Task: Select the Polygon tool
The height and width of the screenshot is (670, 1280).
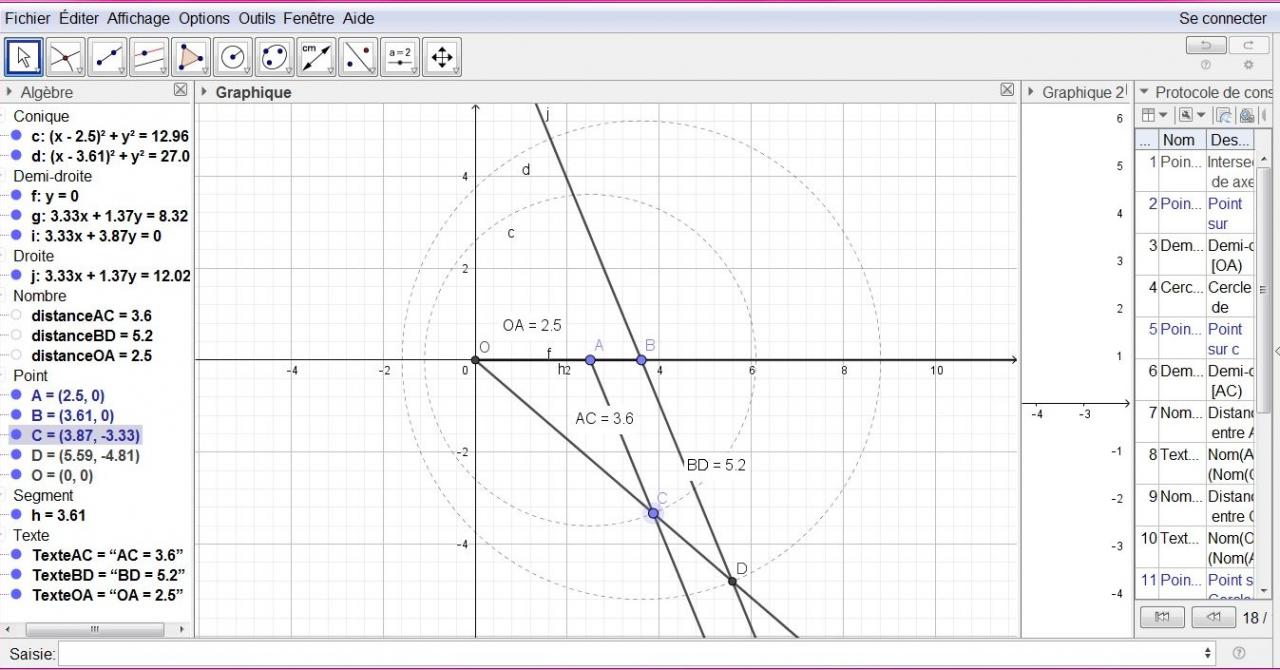Action: coord(191,57)
